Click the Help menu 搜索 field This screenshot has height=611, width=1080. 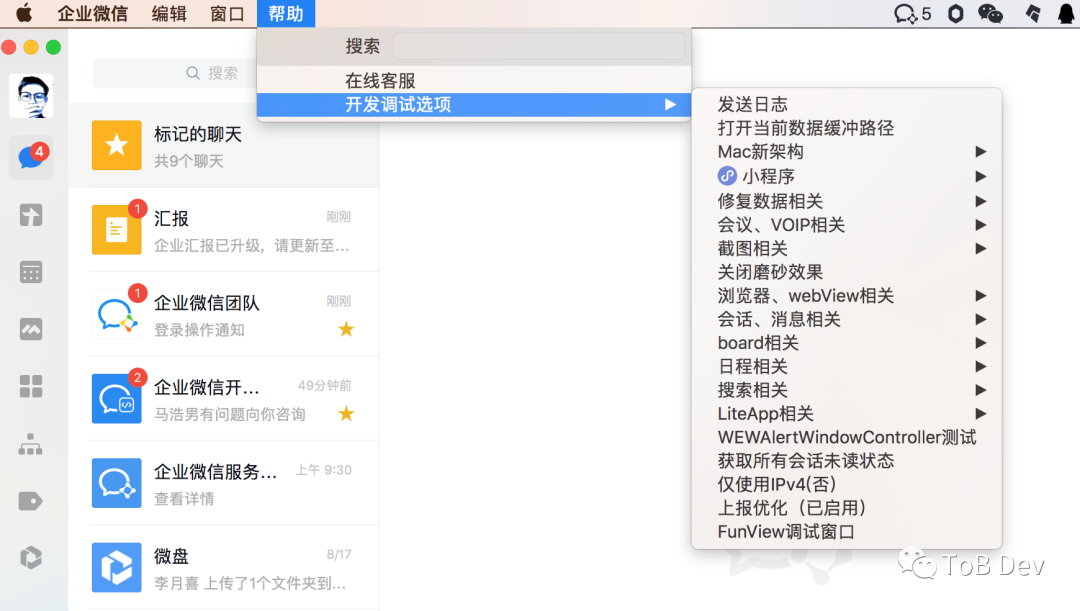tap(539, 46)
